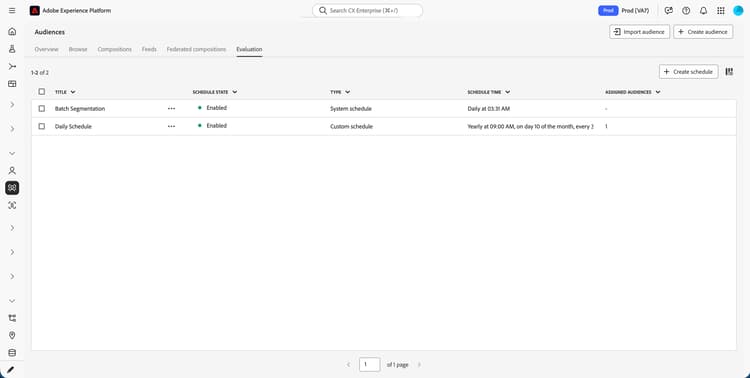750x378 pixels.
Task: Open the Title column sort dropdown
Action: [73, 92]
